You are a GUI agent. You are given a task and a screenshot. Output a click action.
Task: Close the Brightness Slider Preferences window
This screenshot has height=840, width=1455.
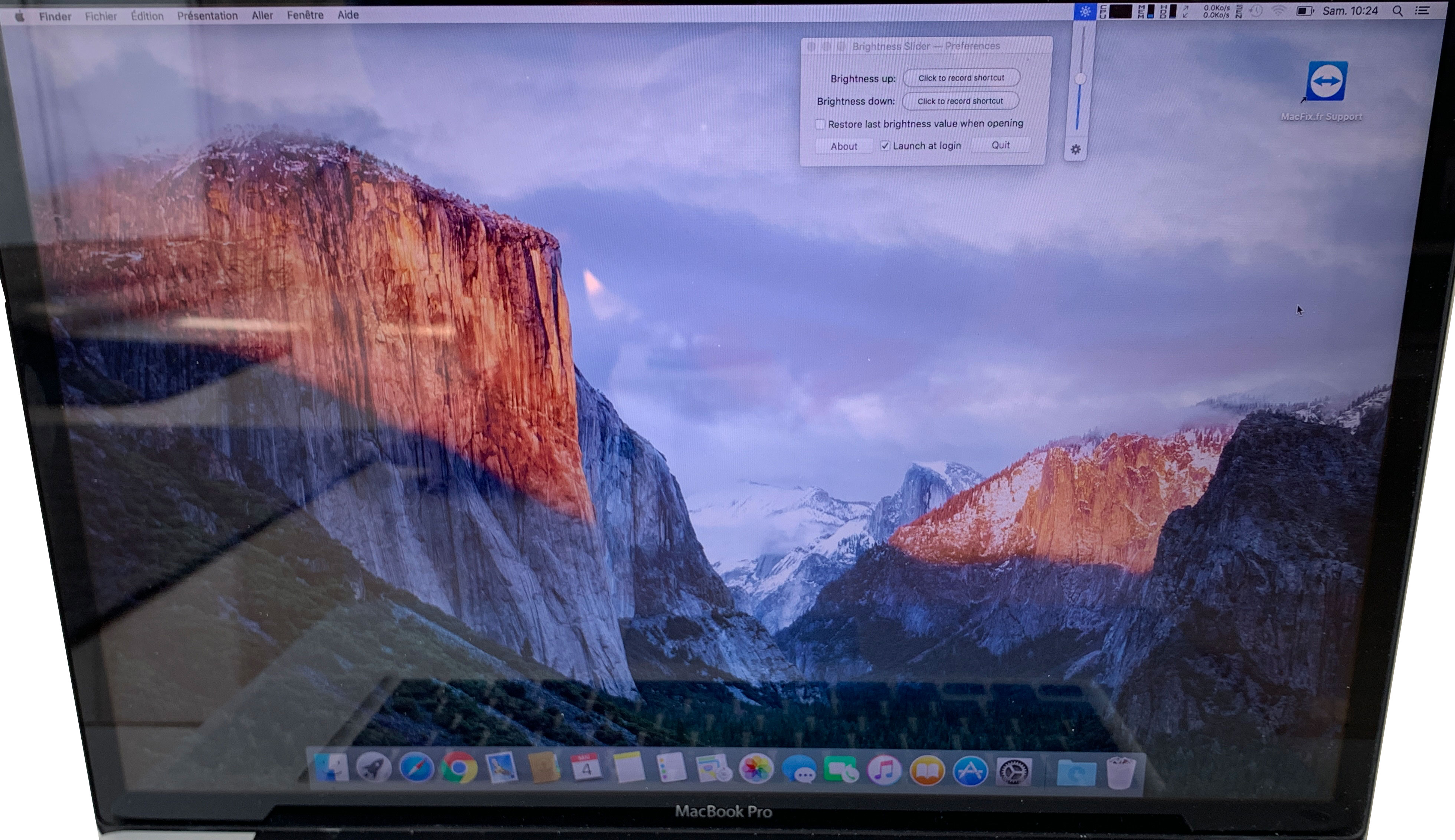811,46
